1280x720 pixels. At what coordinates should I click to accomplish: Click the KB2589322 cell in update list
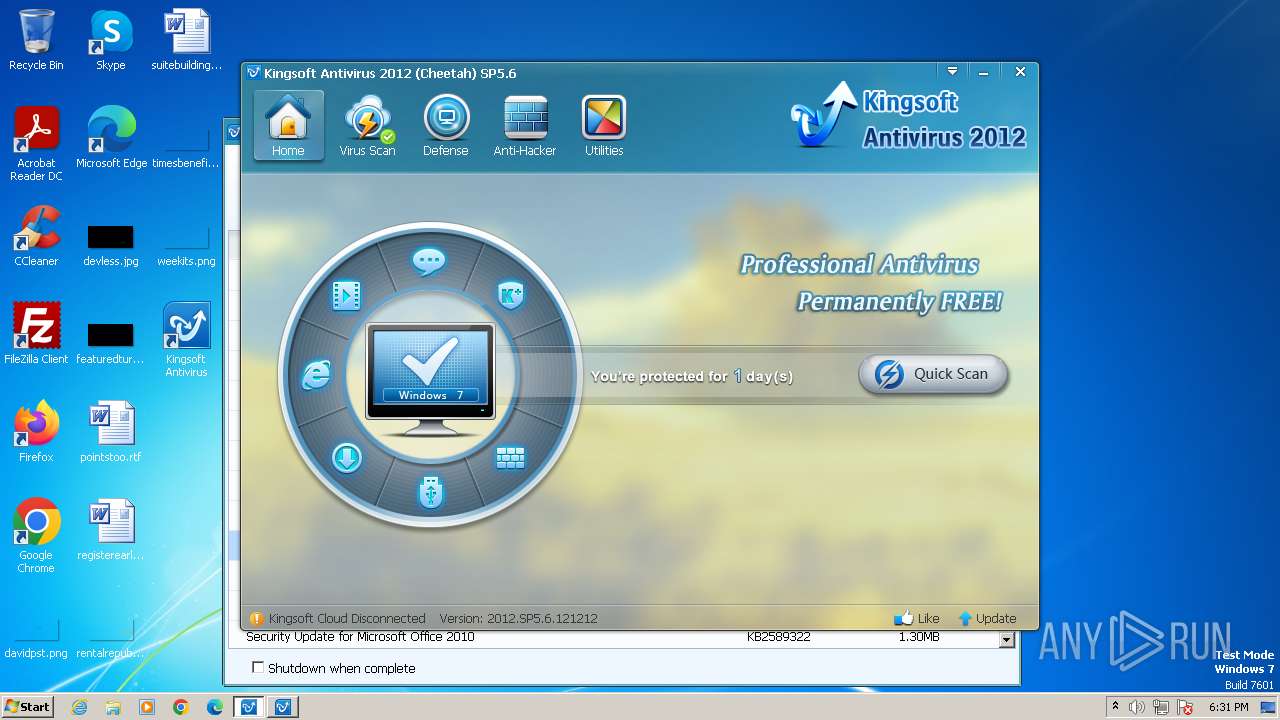tap(778, 637)
